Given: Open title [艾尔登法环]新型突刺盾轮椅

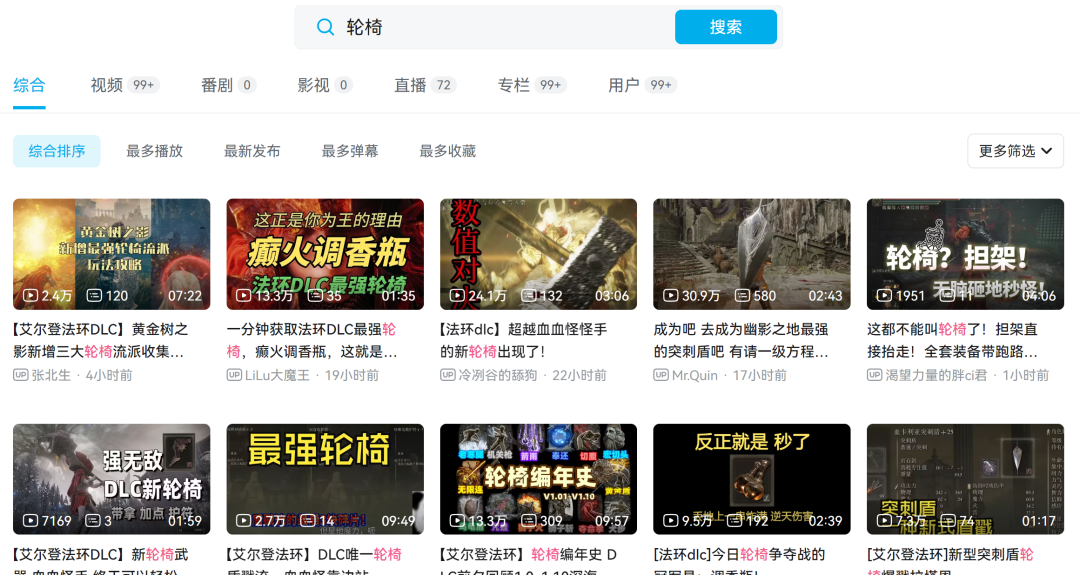Looking at the screenshot, I should pyautogui.click(x=951, y=562).
